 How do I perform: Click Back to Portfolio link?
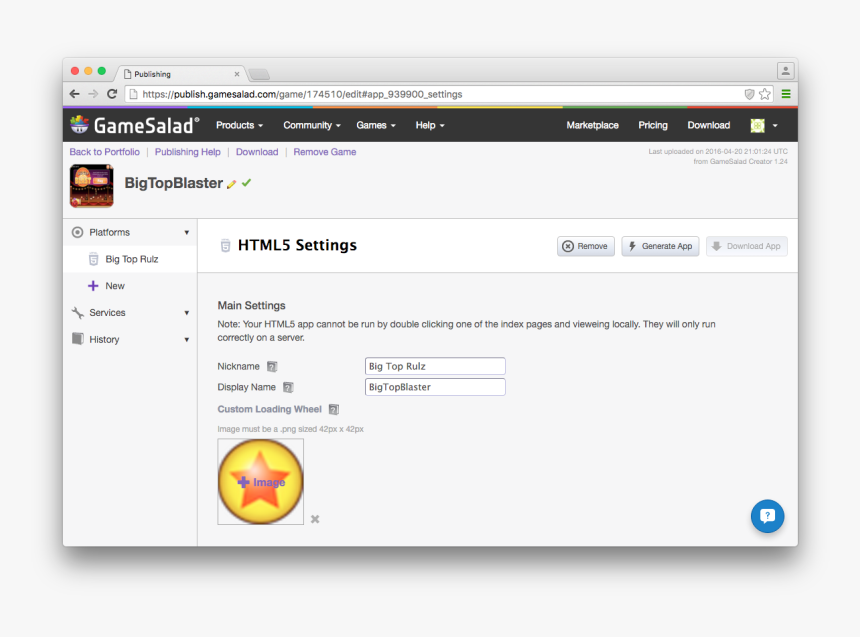(105, 152)
